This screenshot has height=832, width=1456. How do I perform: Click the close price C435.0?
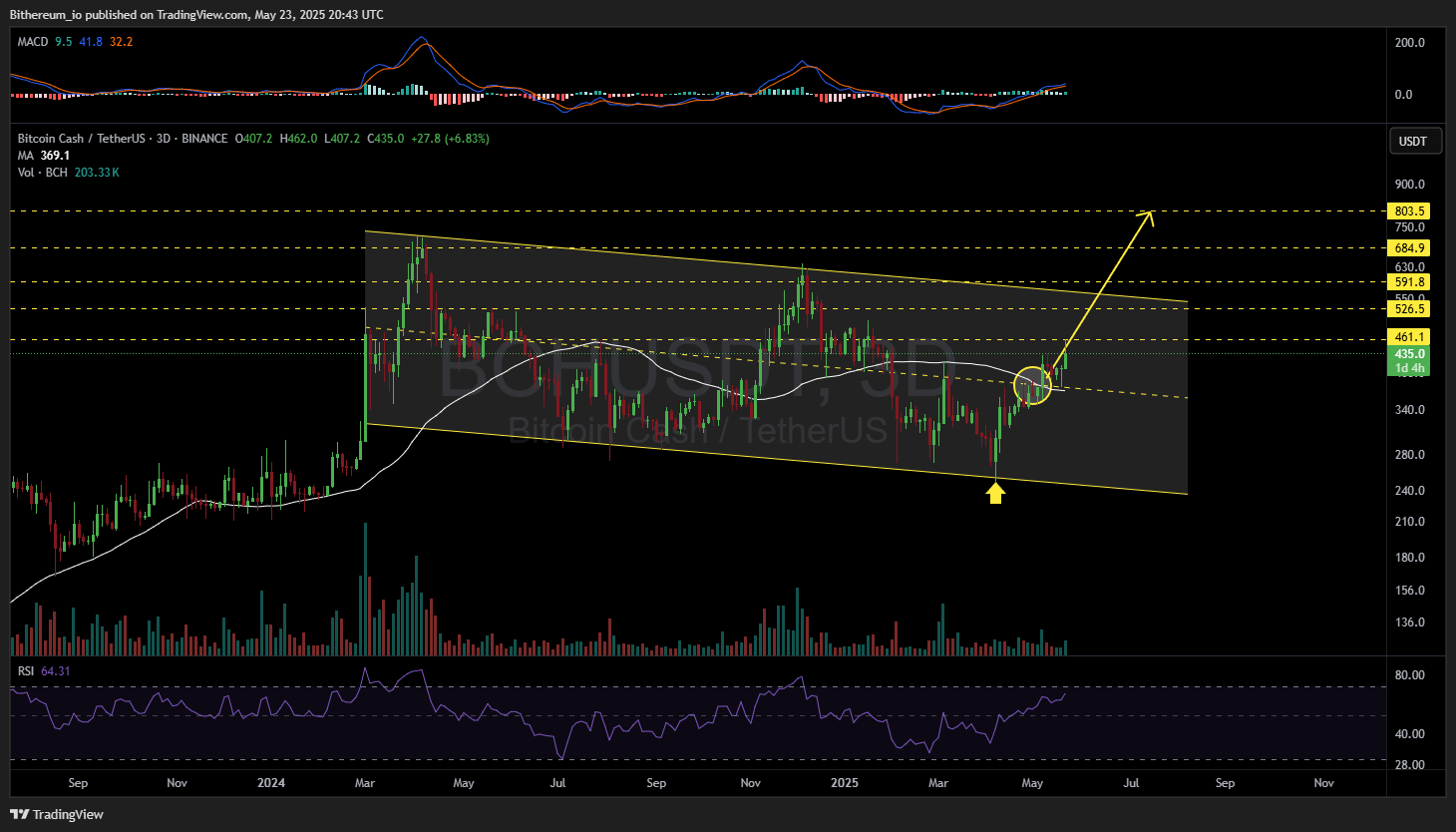[x=385, y=139]
